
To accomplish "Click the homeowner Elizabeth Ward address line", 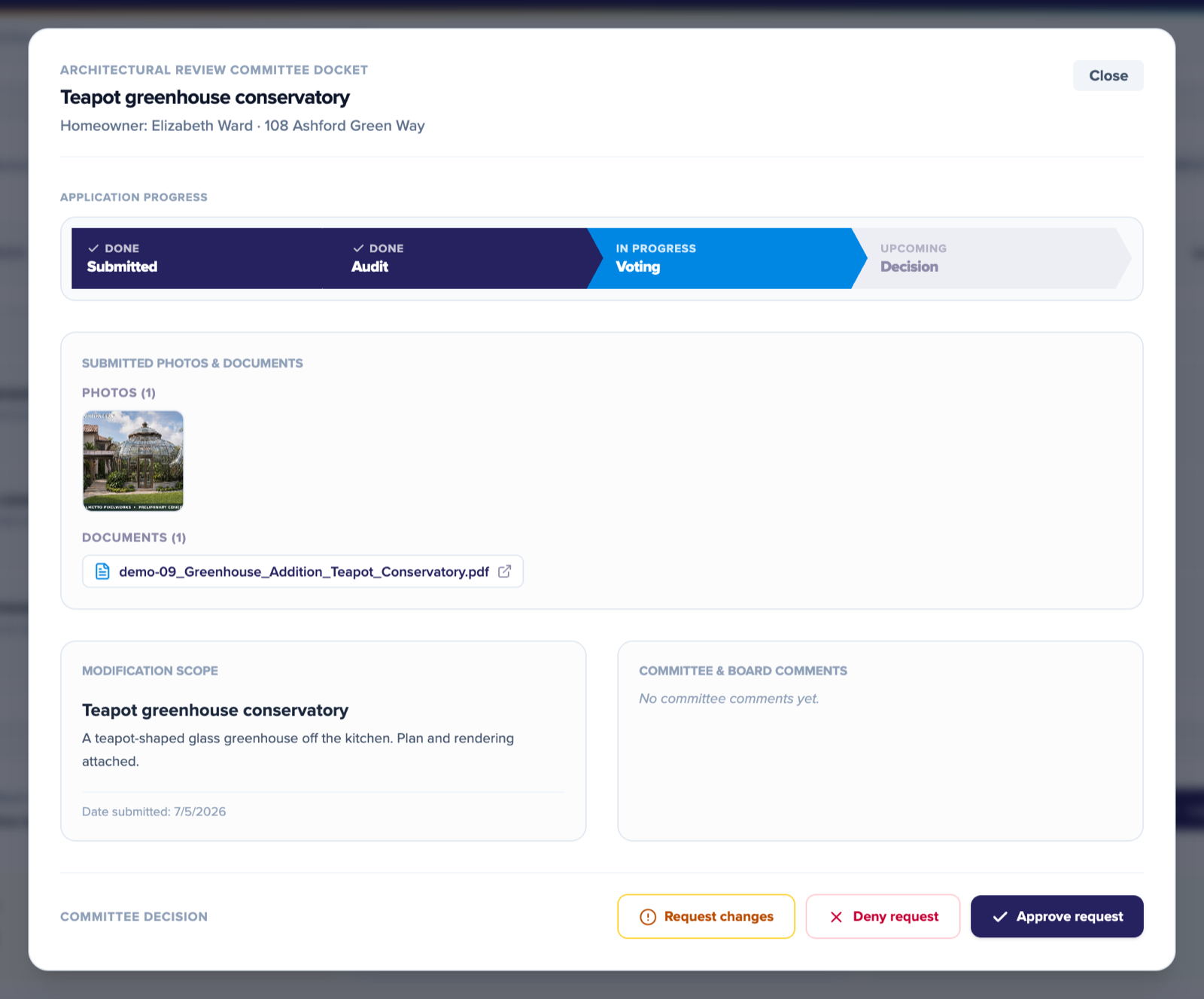I will tap(242, 126).
